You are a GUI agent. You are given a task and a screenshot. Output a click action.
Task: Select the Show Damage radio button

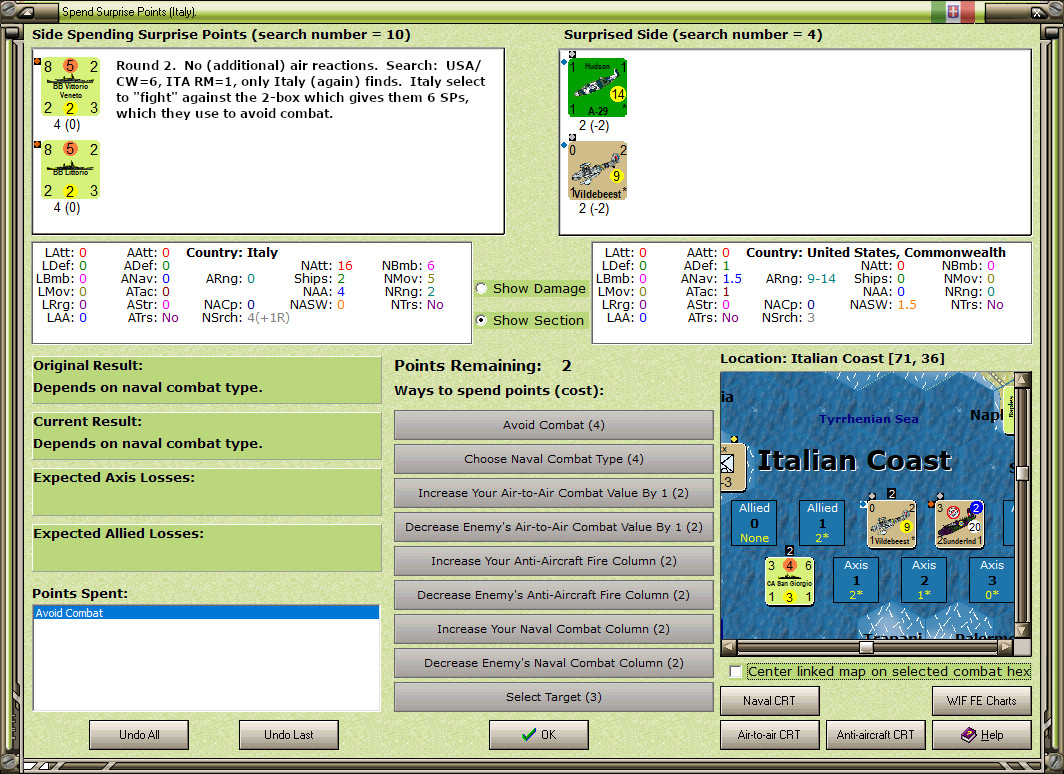(x=481, y=288)
